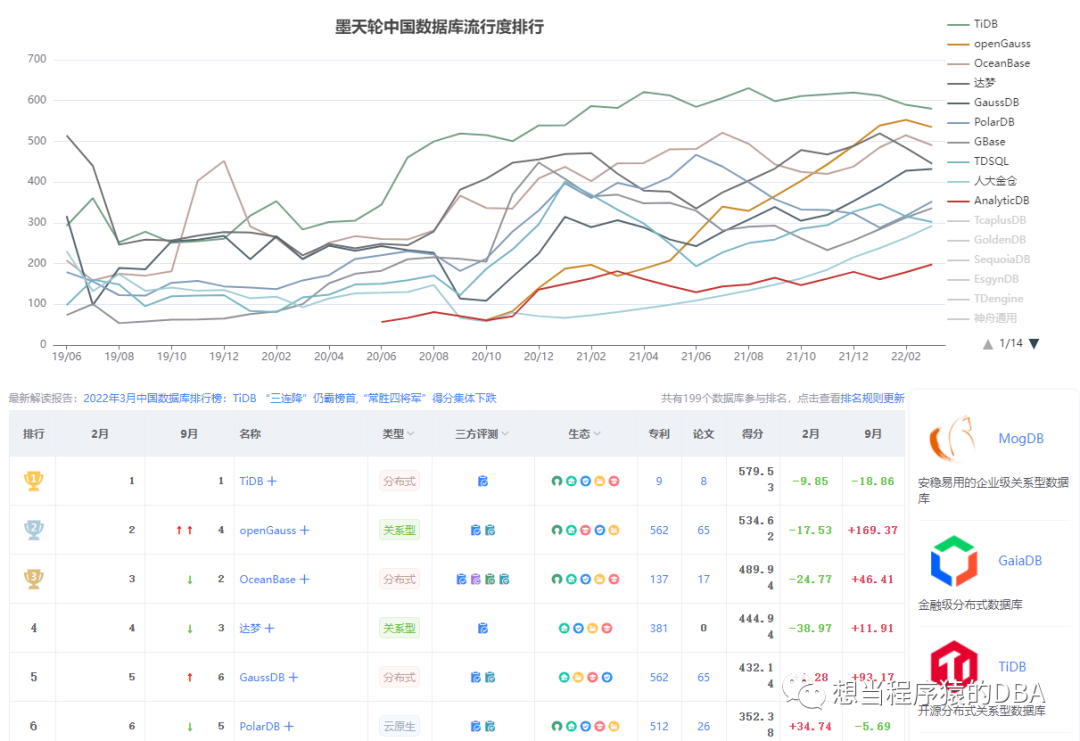This screenshot has height=741, width=1080.
Task: Click the plus icon beside TiDB in table
Action: 272,481
